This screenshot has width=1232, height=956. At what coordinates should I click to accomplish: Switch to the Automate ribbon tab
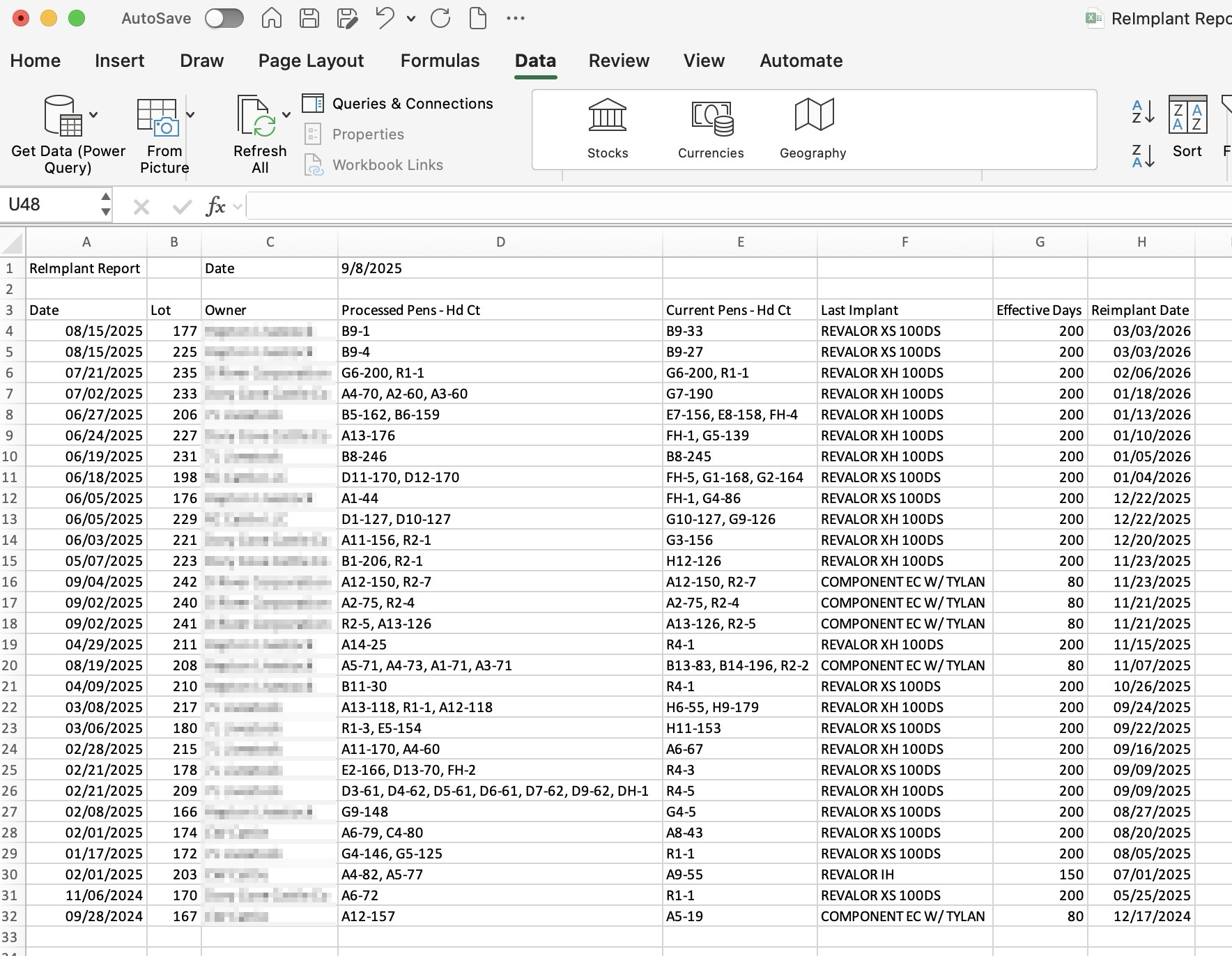pyautogui.click(x=801, y=61)
